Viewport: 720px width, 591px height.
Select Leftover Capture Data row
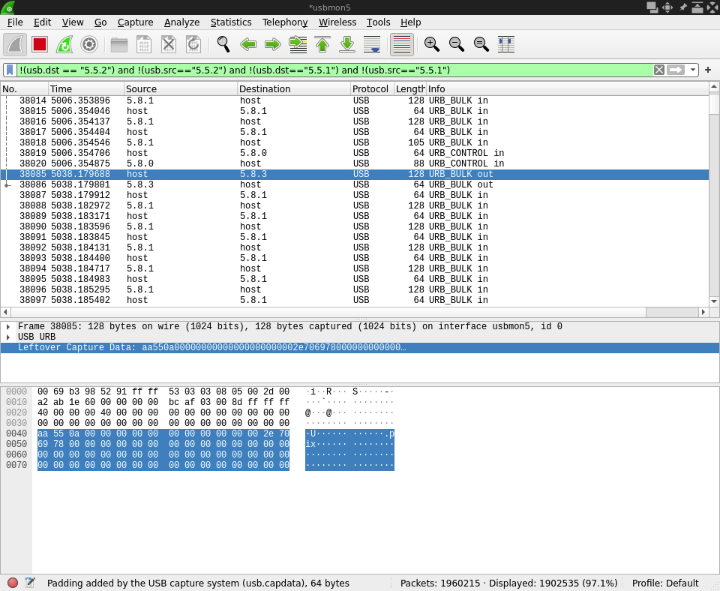(360, 348)
